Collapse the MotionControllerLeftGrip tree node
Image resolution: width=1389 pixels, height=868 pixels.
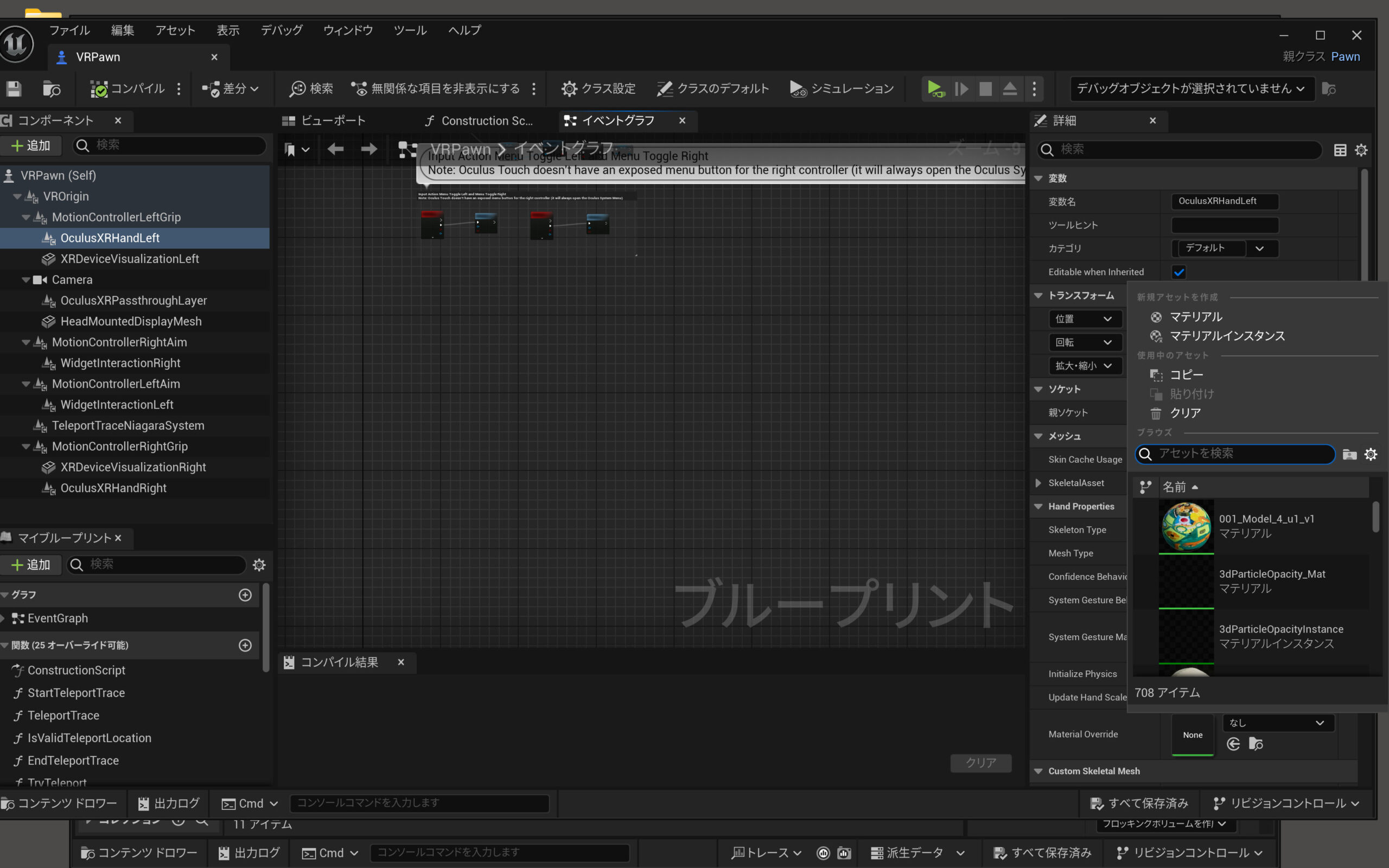tap(26, 218)
